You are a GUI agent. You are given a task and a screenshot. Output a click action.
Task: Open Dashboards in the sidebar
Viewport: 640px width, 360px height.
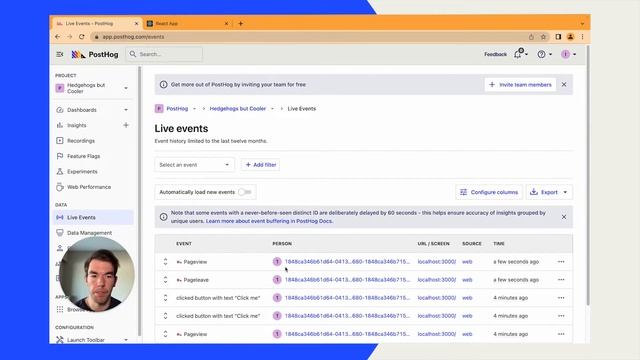(82, 110)
